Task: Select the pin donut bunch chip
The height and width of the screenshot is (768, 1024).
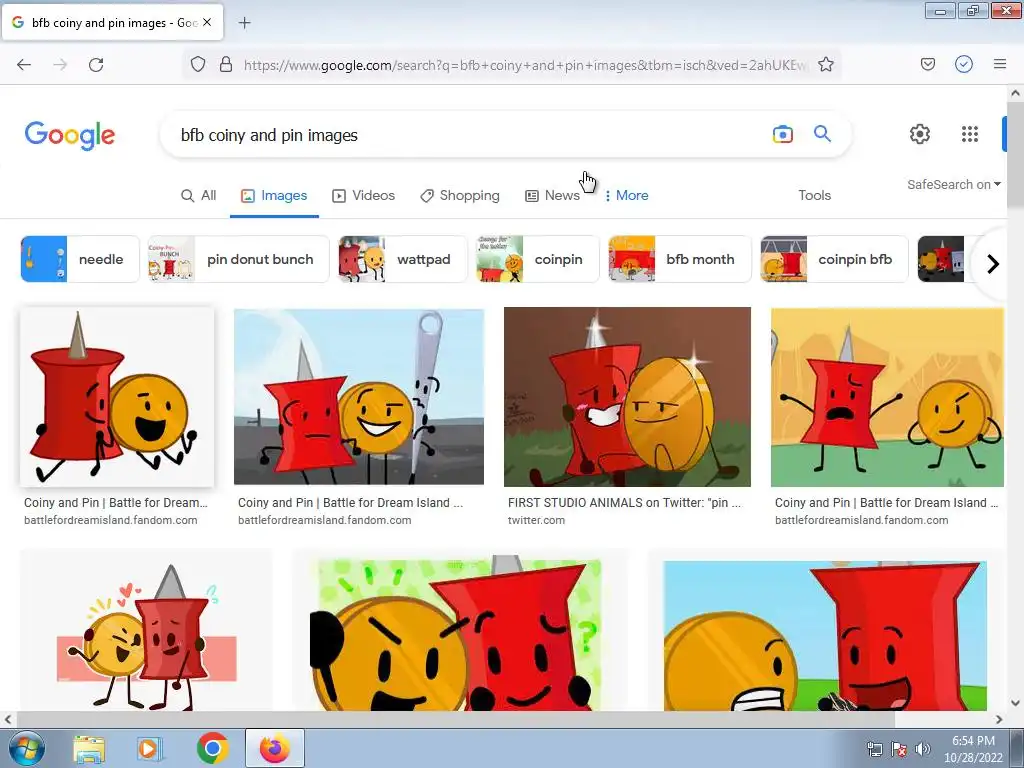Action: pyautogui.click(x=238, y=259)
